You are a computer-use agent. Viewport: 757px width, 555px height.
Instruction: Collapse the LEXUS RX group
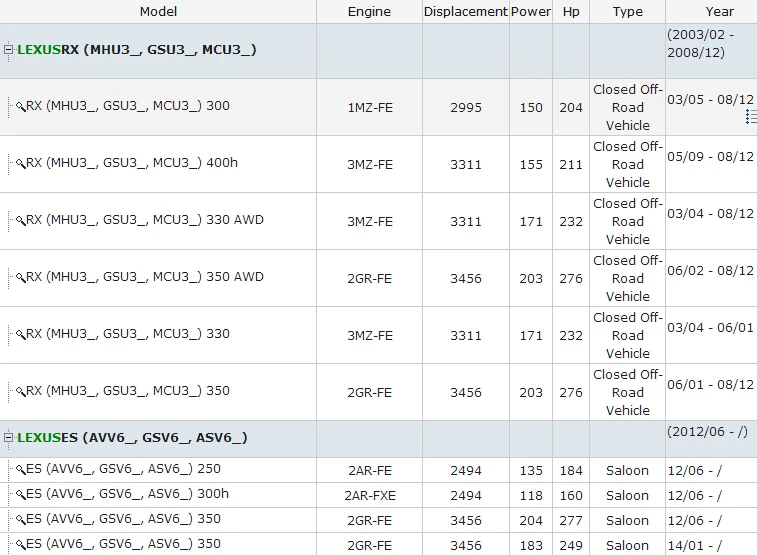point(8,50)
